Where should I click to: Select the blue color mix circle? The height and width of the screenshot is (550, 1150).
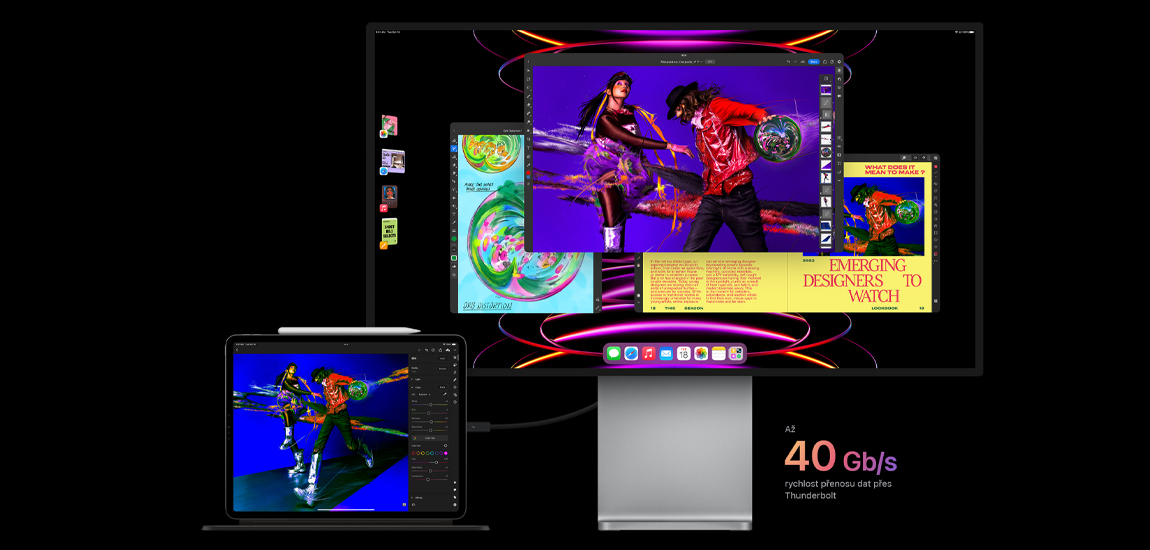pos(438,453)
